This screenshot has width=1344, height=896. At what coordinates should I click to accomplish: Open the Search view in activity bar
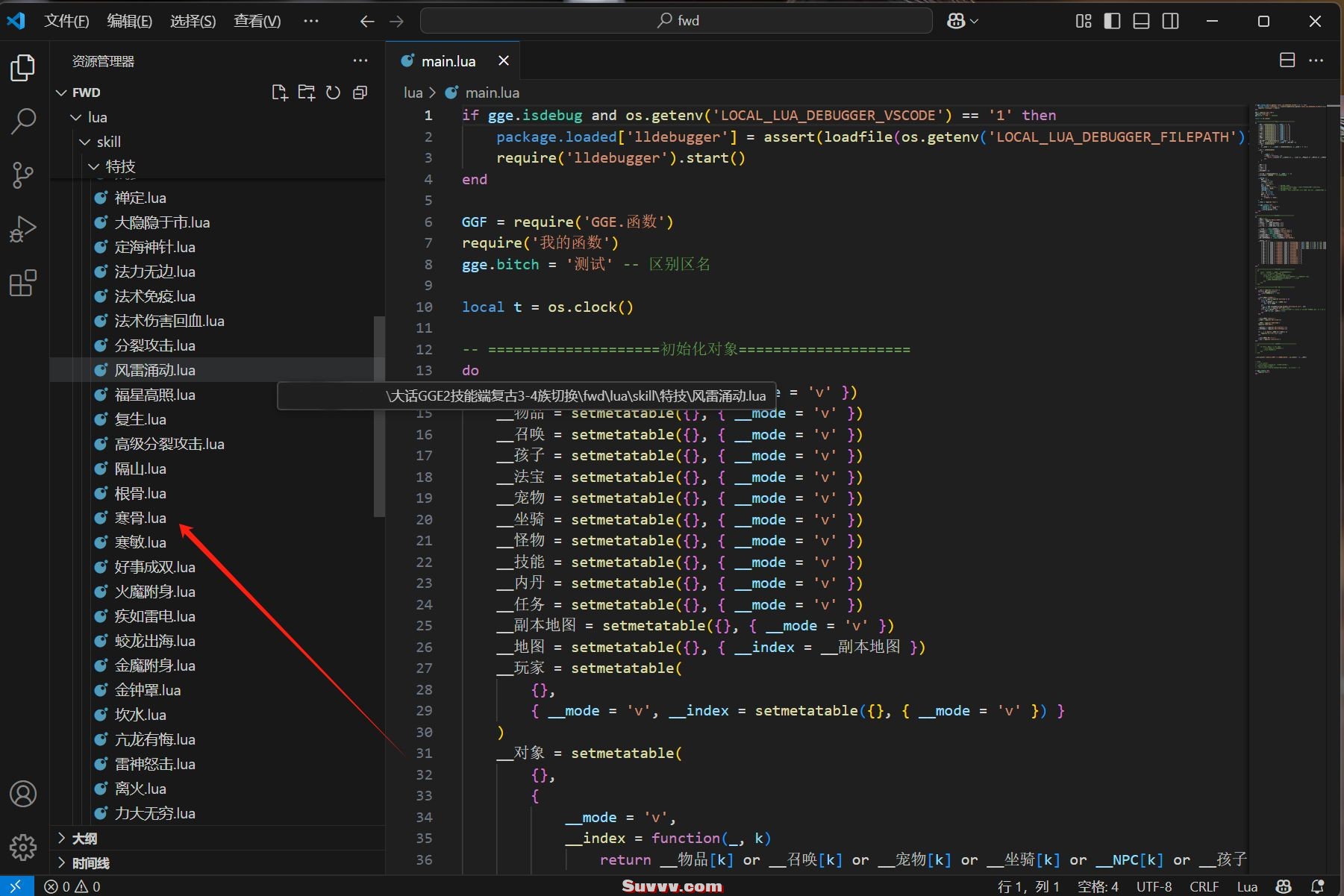pos(22,121)
